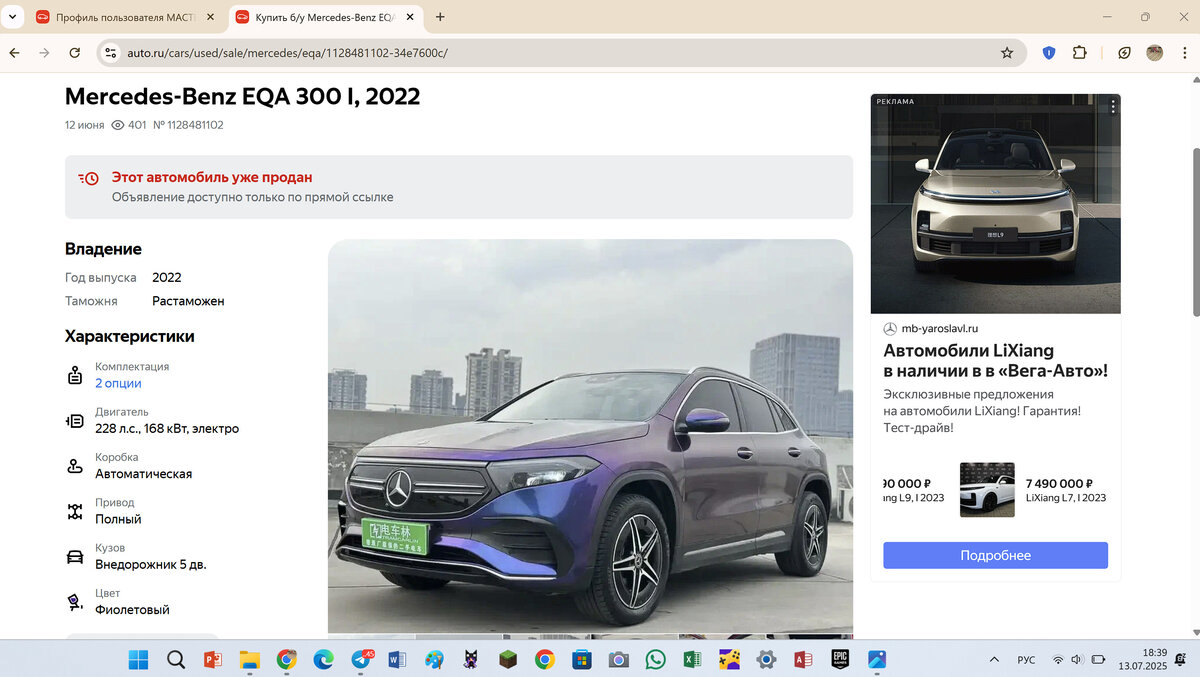Image resolution: width=1200 pixels, height=677 pixels.
Task: Open Автомобили LiXiang ad headline
Action: click(995, 360)
